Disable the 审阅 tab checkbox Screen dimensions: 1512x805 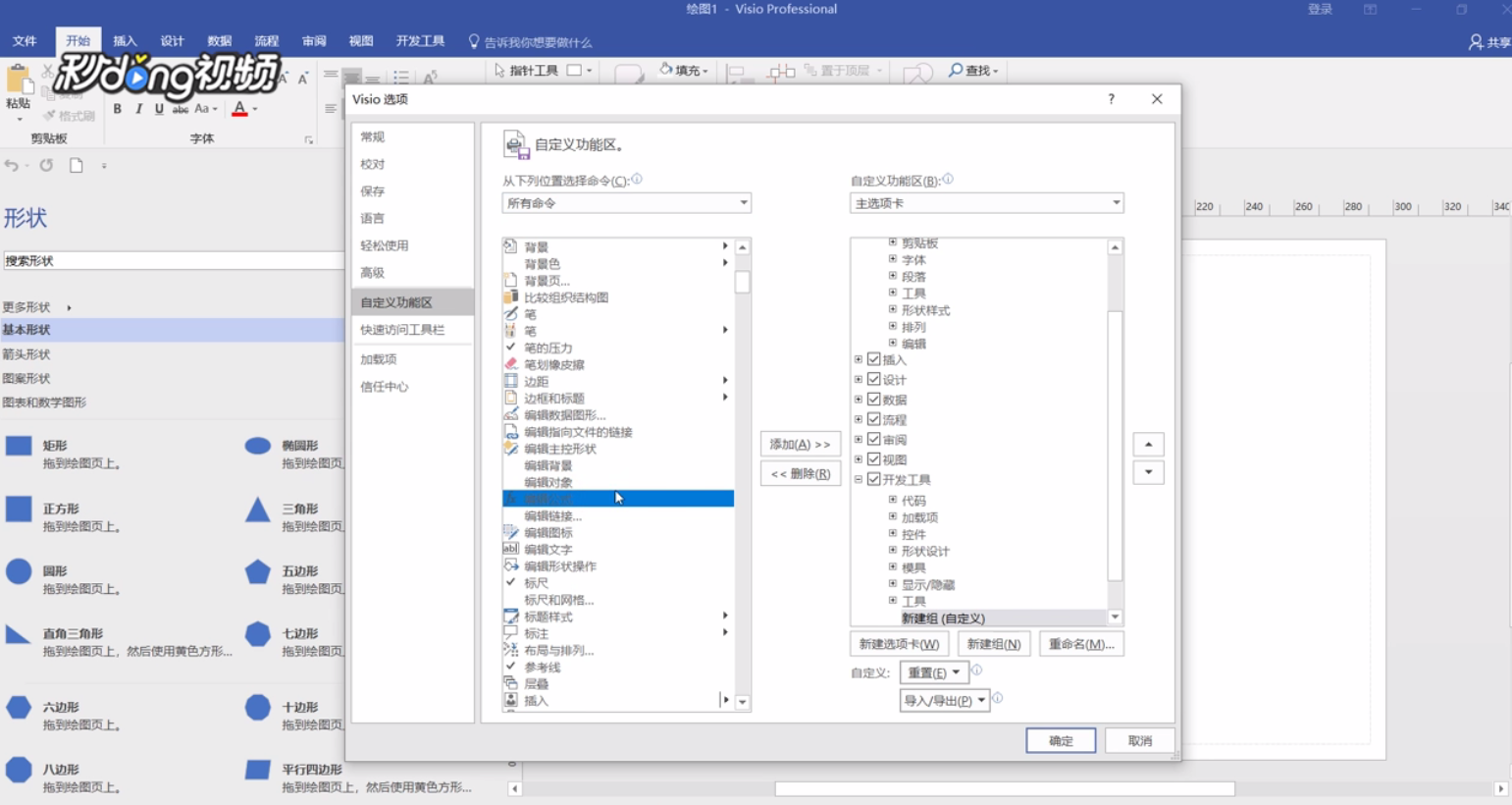874,440
